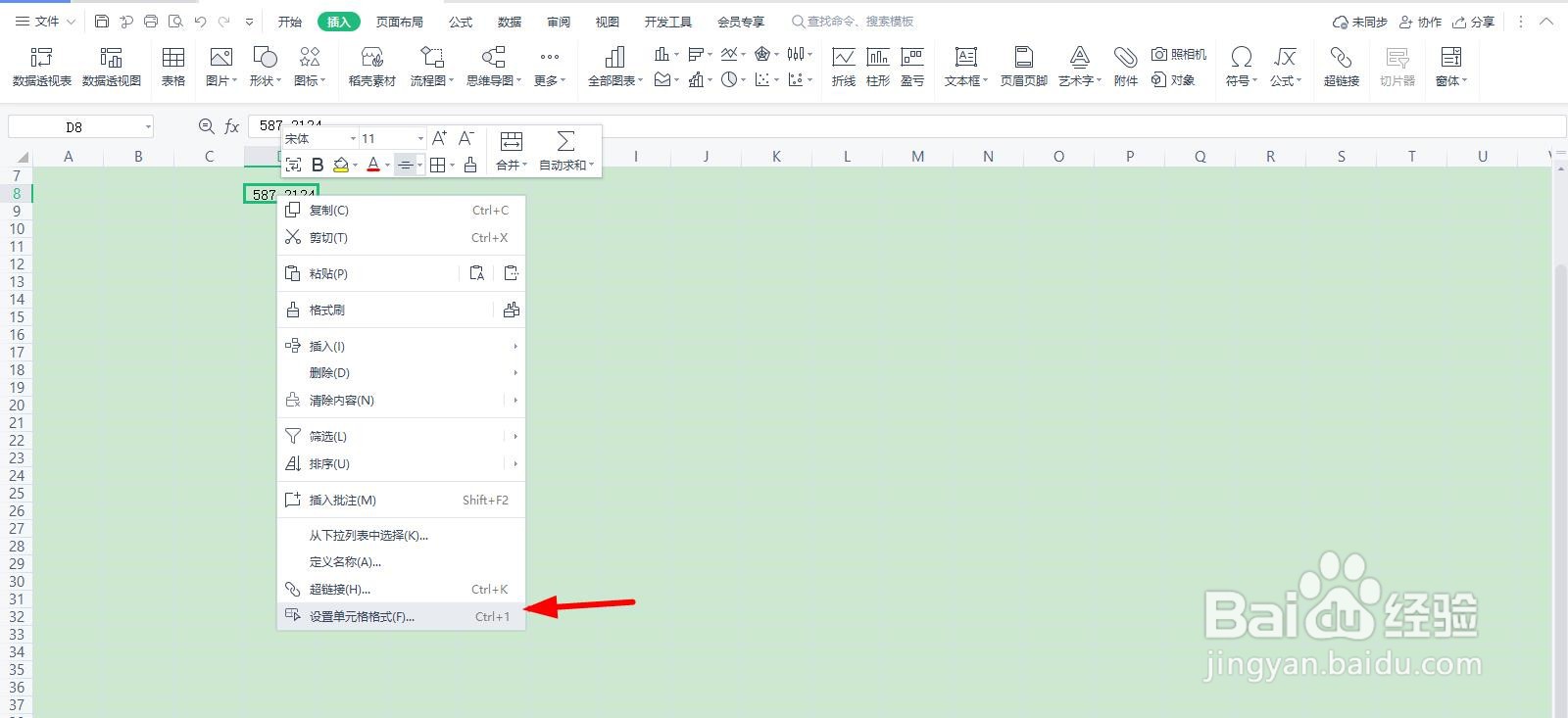This screenshot has height=718, width=1568.
Task: Click the Table (表格) icon
Action: [173, 67]
